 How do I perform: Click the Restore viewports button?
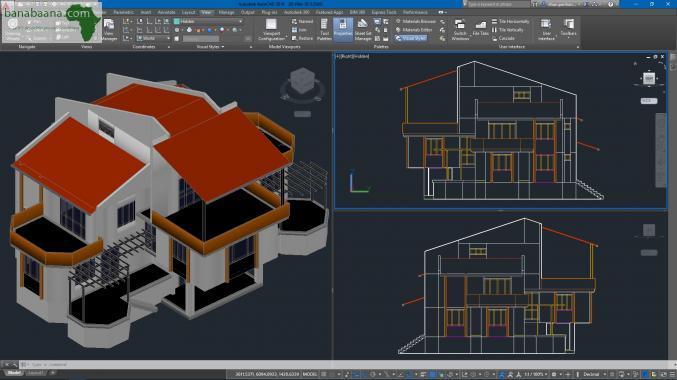[302, 38]
